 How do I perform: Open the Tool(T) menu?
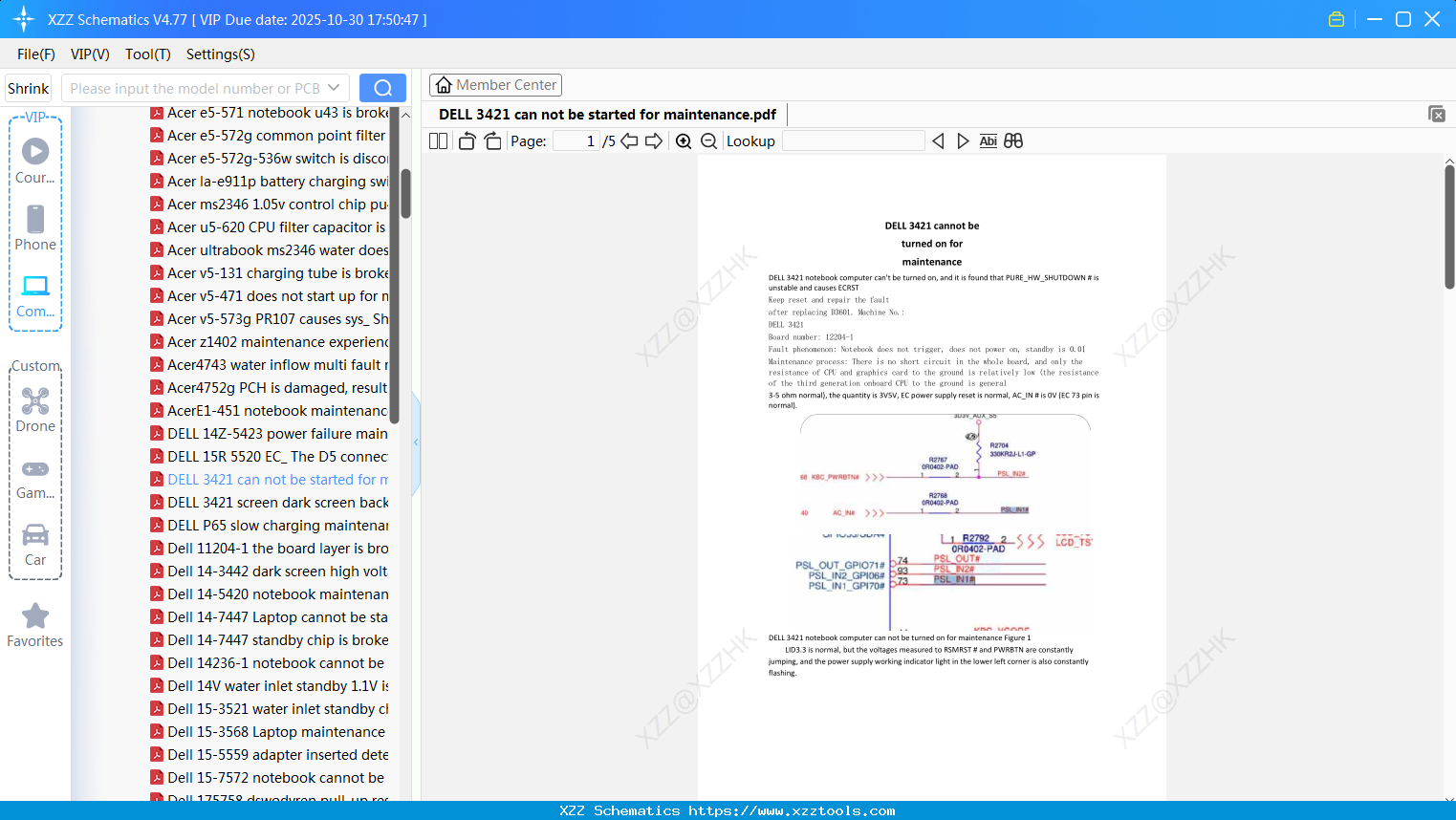coord(148,54)
